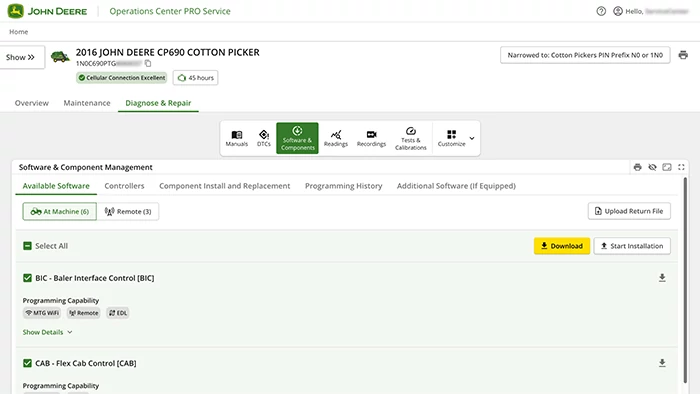Uncheck BIC - Baler Interface Control
This screenshot has width=700, height=394.
[27, 278]
